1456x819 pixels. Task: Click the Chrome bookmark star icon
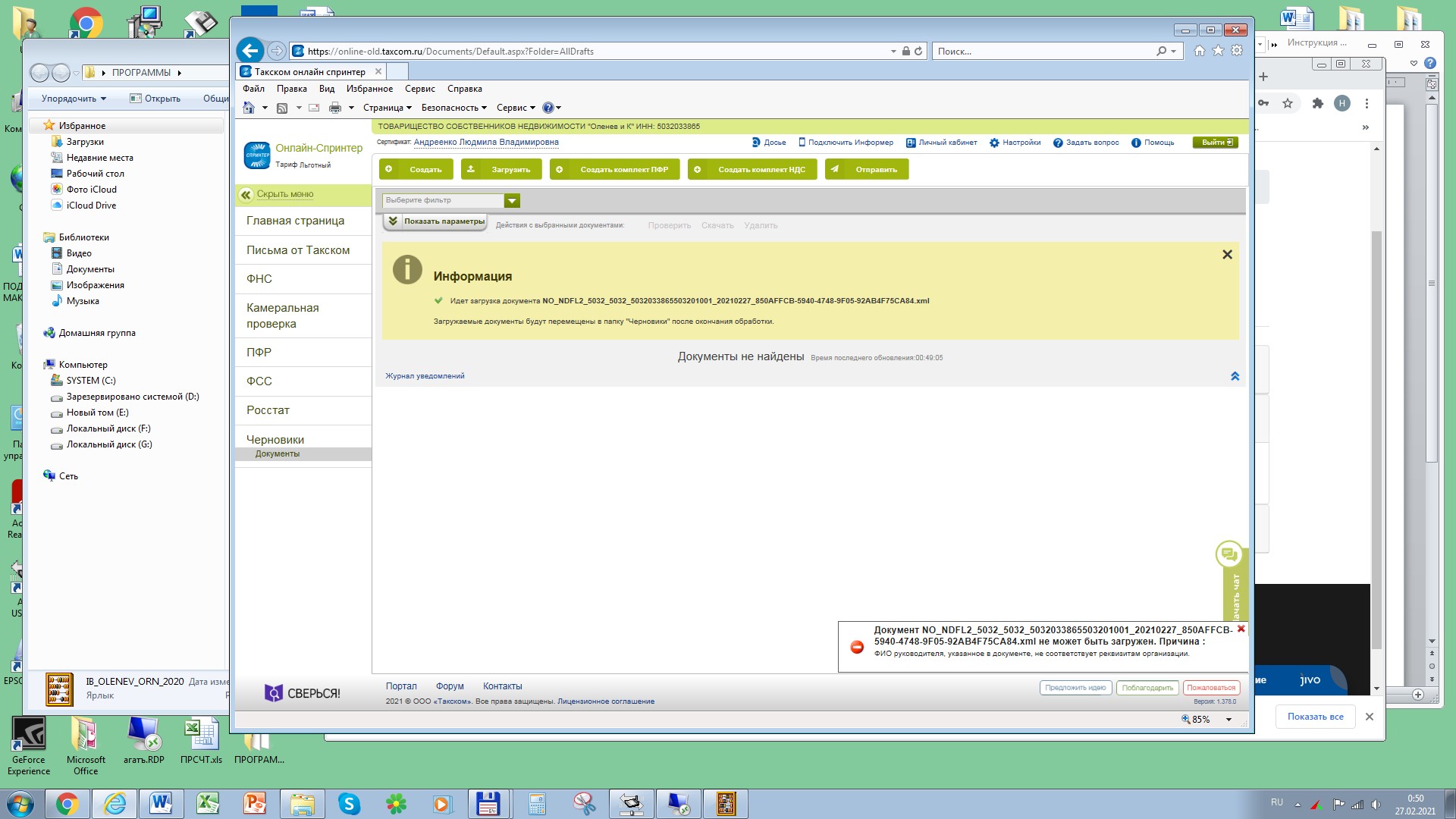tap(1288, 103)
